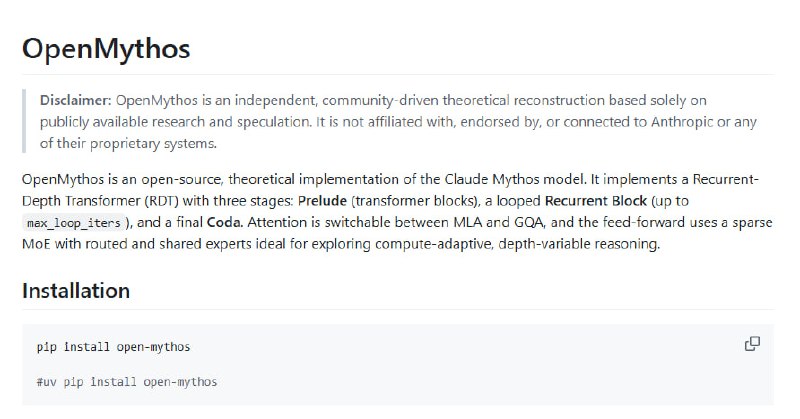Click the OpenMythos main heading
Image resolution: width=800 pixels, height=419 pixels.
coord(105,49)
